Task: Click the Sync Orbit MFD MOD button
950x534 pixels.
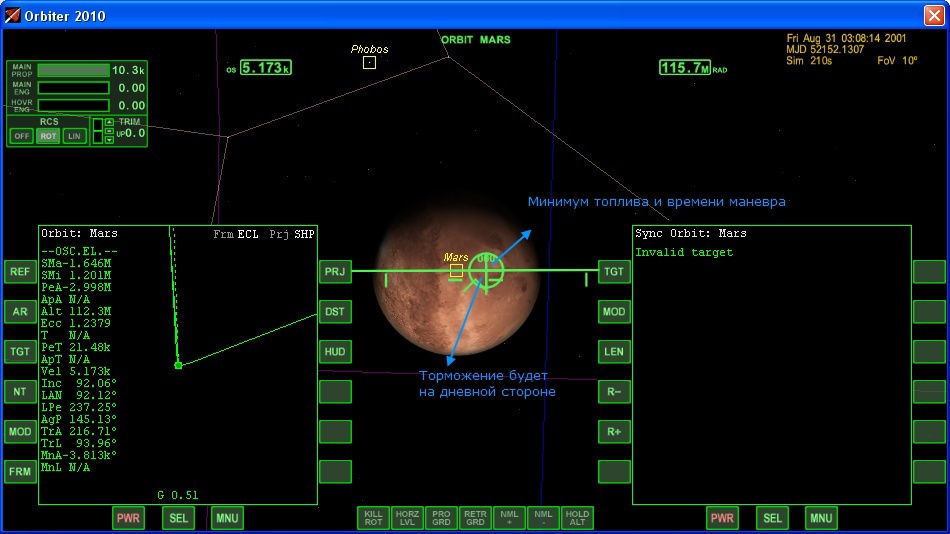Action: pyautogui.click(x=614, y=312)
